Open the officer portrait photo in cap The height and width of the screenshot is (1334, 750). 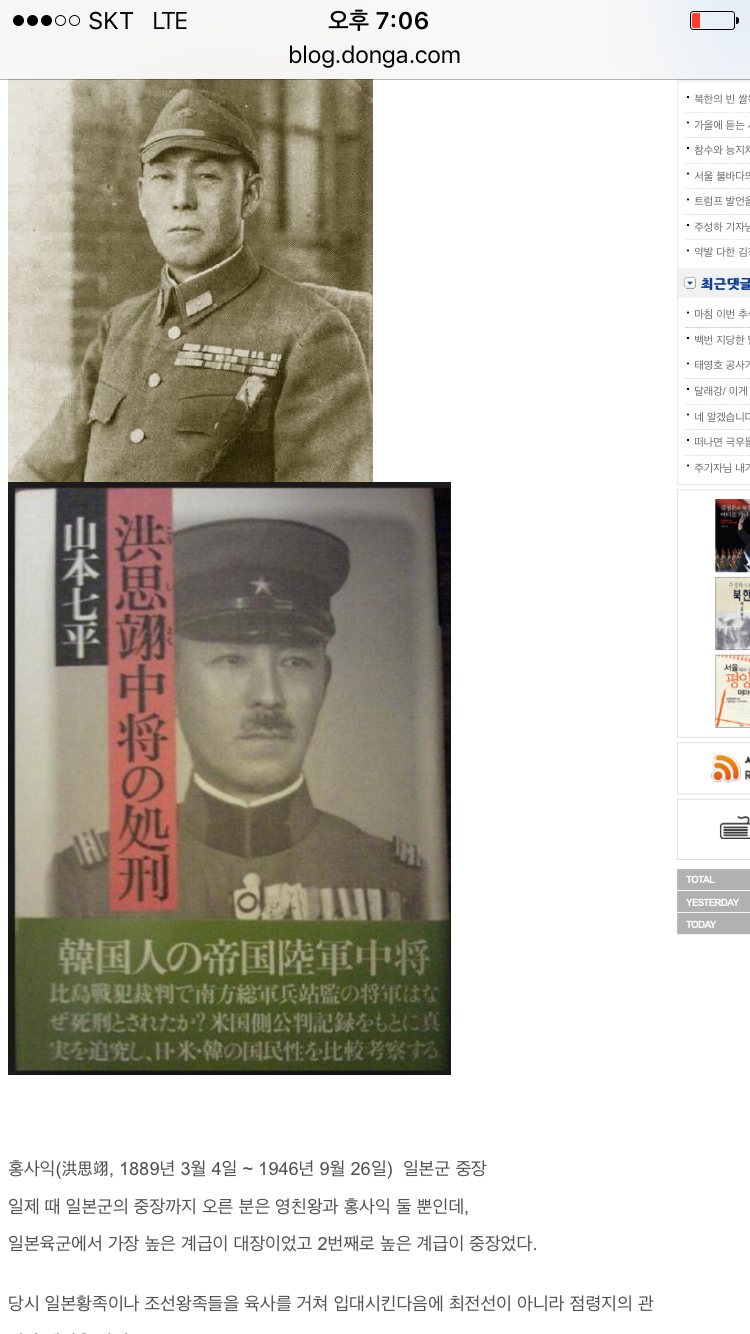[190, 280]
